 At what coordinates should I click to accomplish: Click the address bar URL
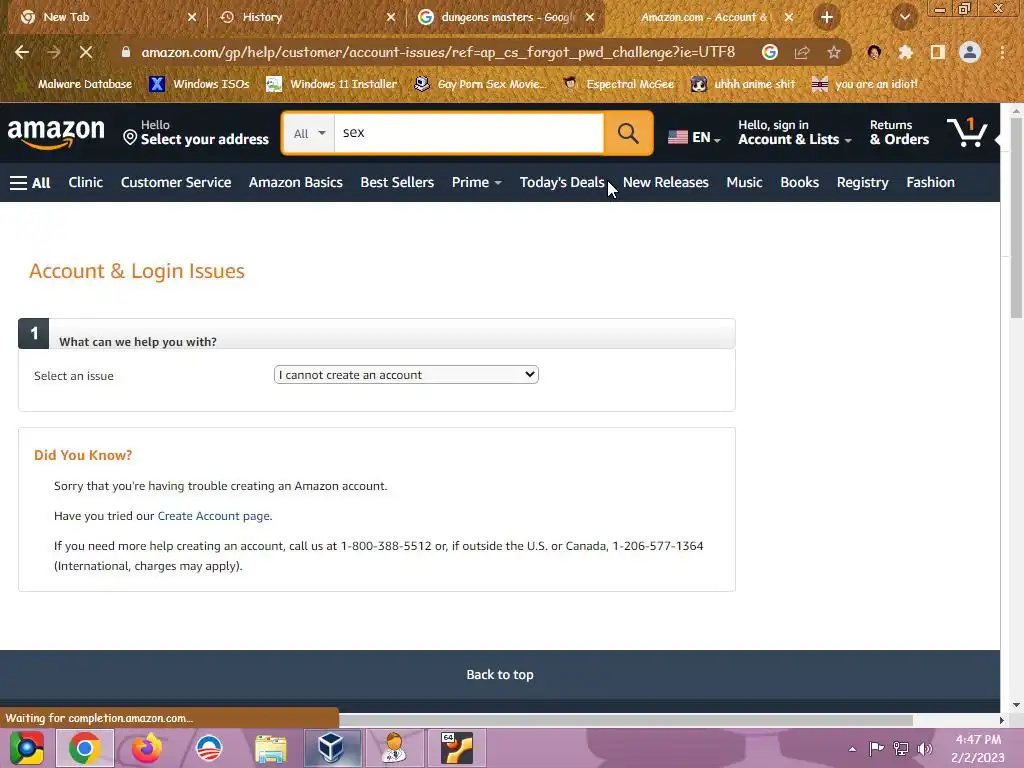[x=438, y=52]
